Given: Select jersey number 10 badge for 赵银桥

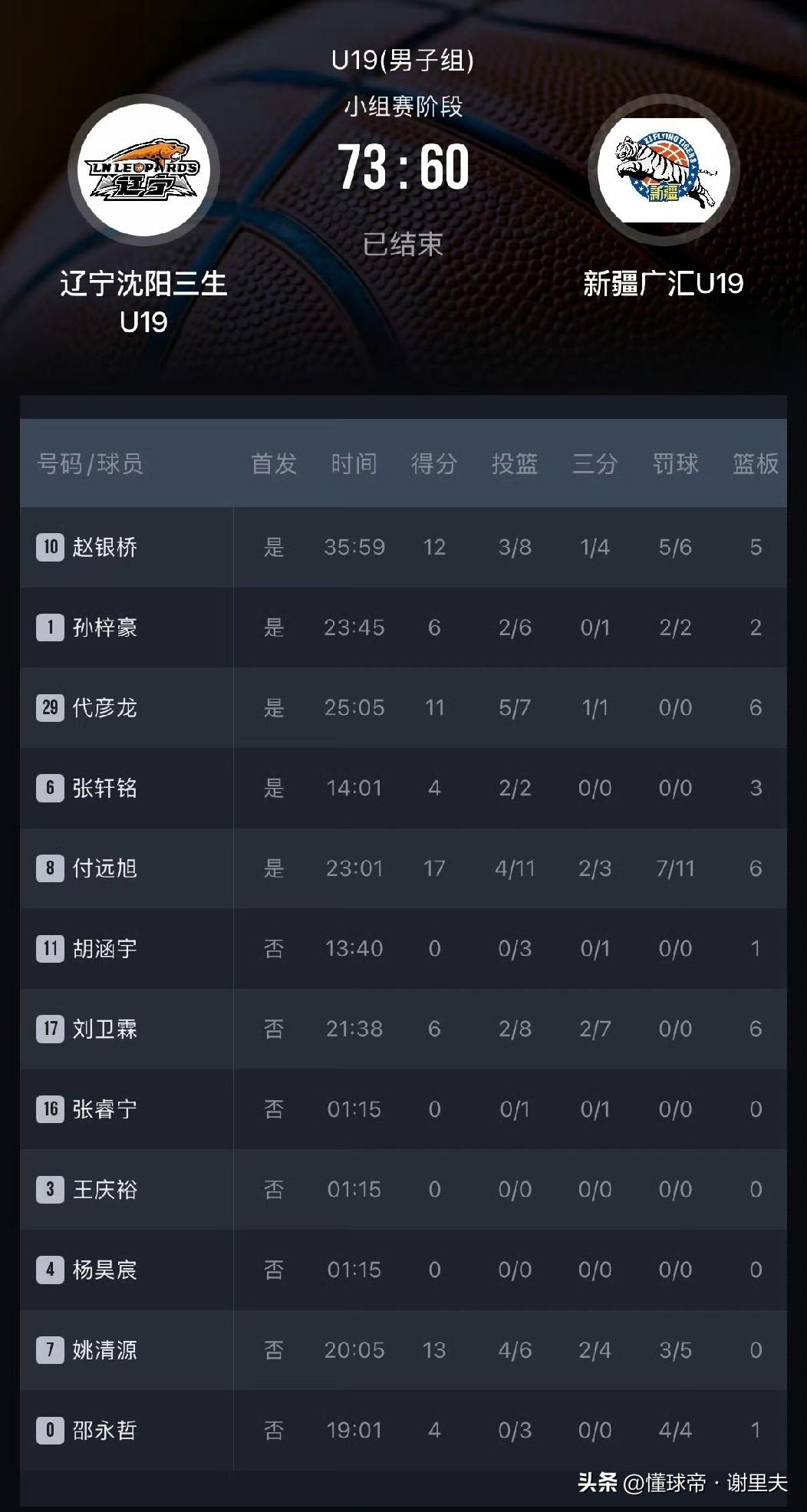Looking at the screenshot, I should point(50,547).
